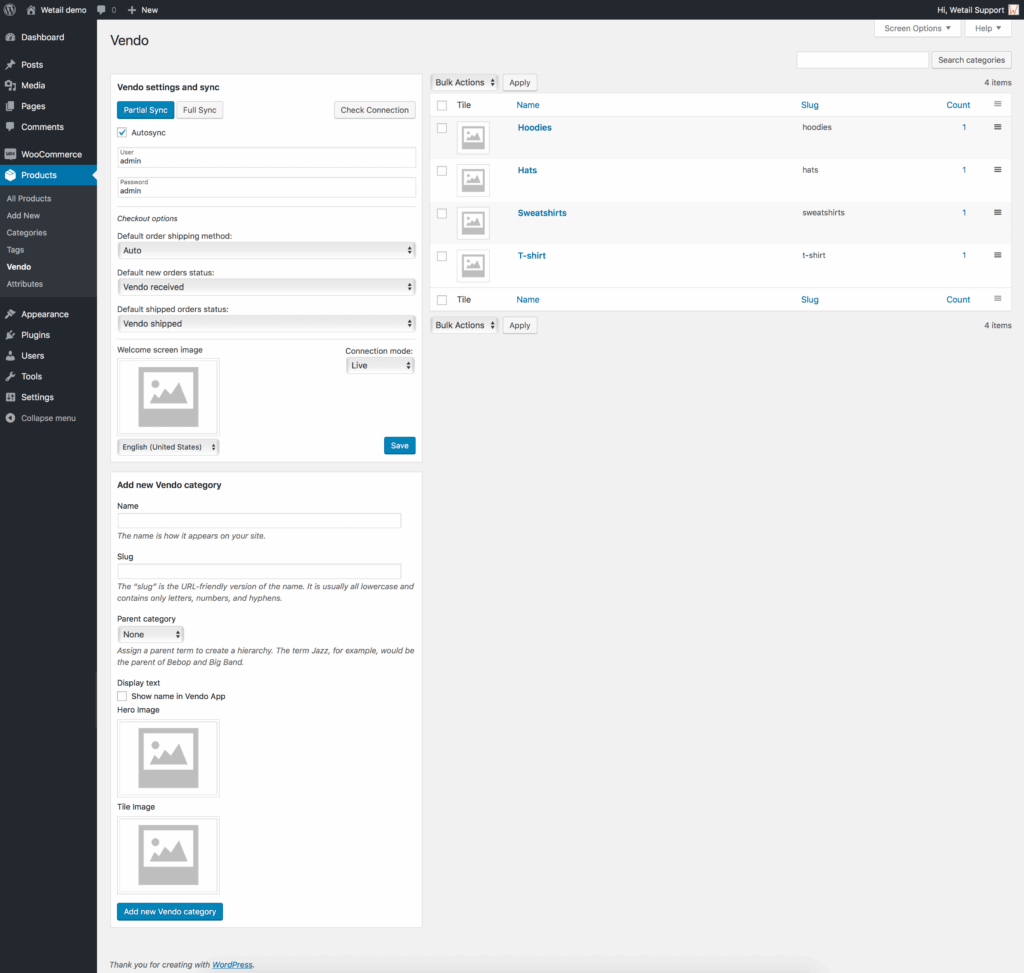
Task: Open the Sweatshirts category link
Action: pyautogui.click(x=541, y=213)
